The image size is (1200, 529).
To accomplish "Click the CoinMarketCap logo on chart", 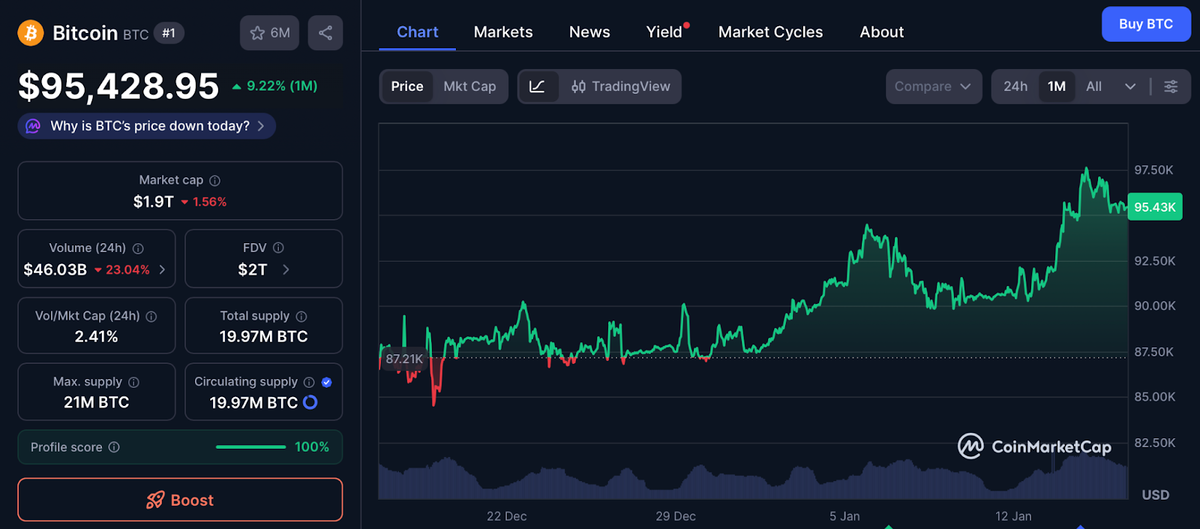I will 1034,446.
